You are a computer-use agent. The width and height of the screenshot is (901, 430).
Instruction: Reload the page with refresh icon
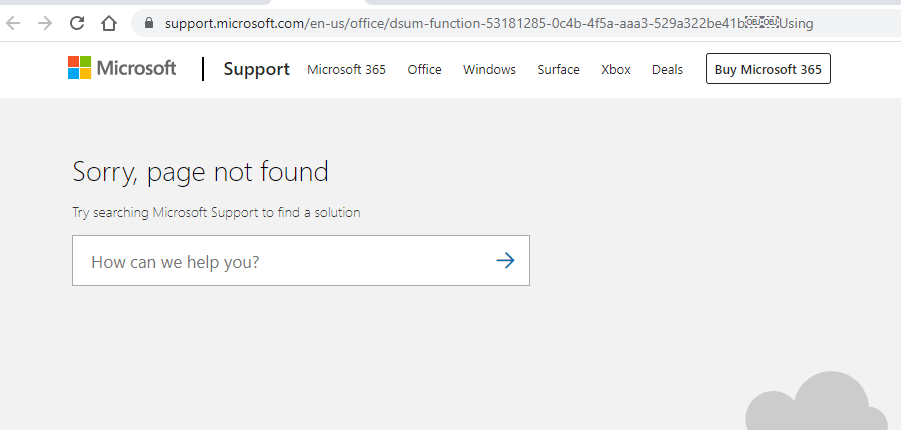click(77, 23)
